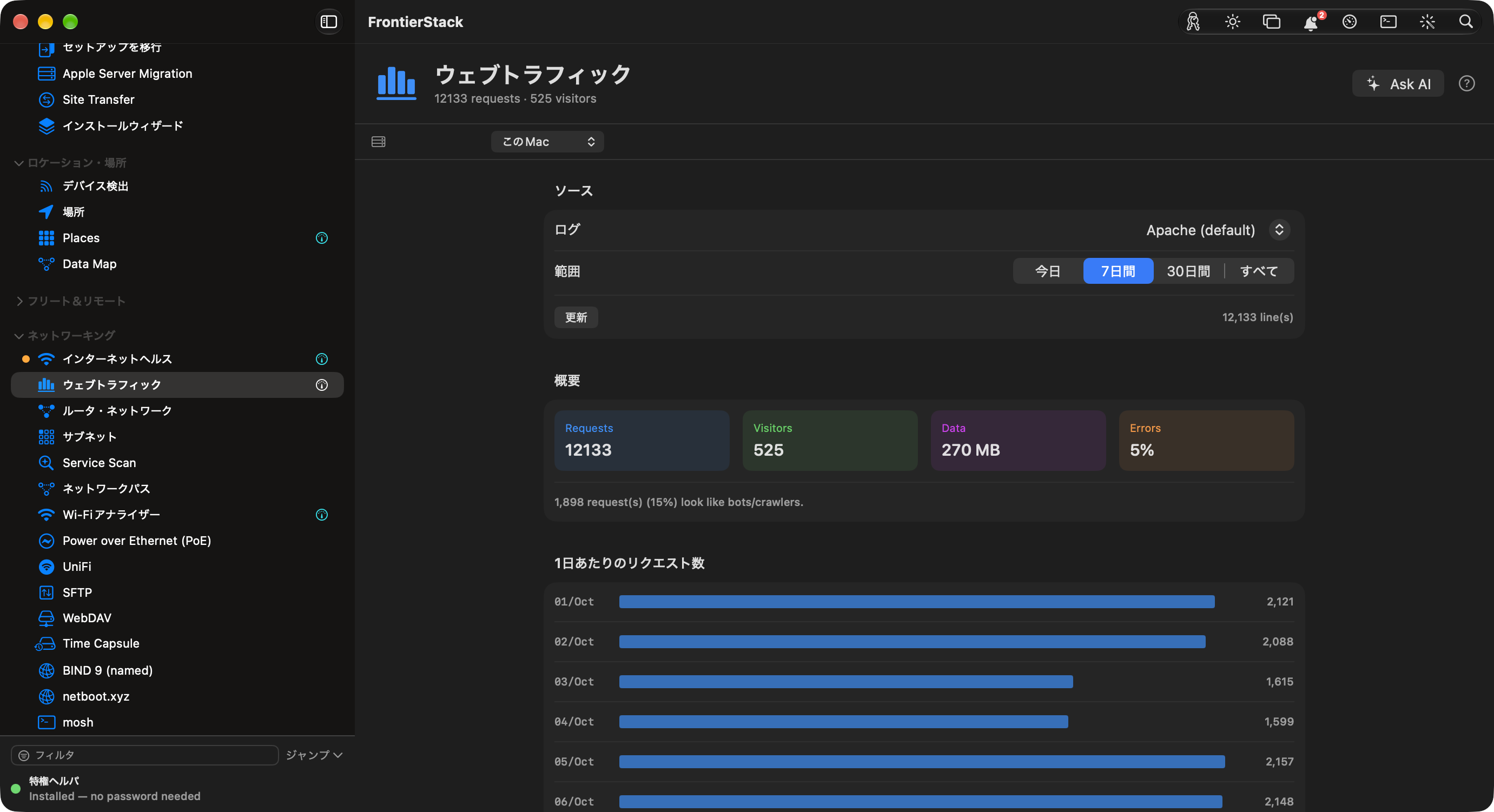Viewport: 1494px width, 812px height.
Task: Collapse ネットワーキング section
Action: pos(18,336)
